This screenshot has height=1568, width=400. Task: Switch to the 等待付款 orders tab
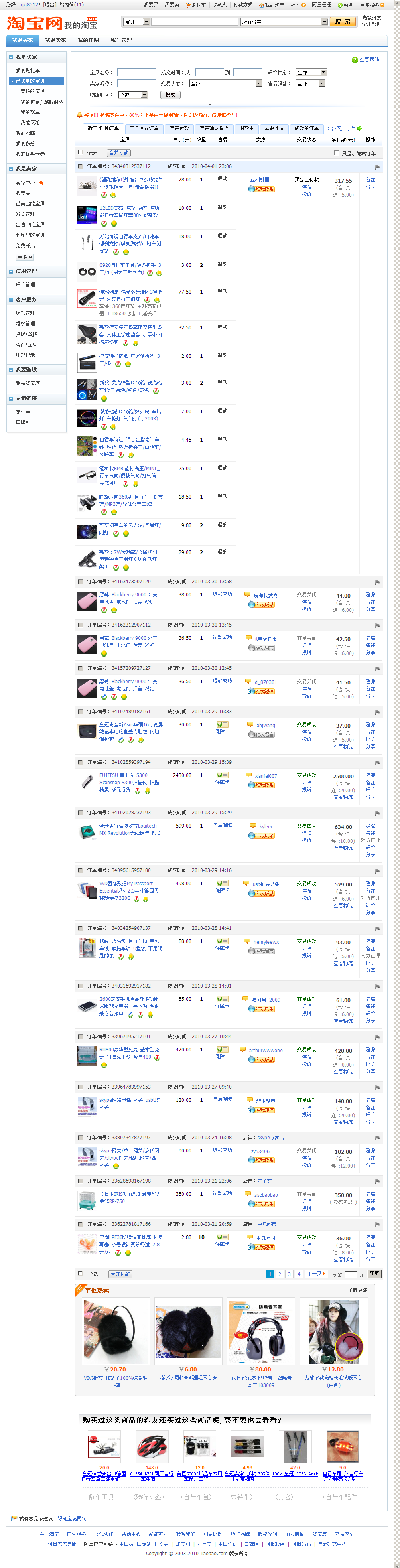[x=179, y=128]
